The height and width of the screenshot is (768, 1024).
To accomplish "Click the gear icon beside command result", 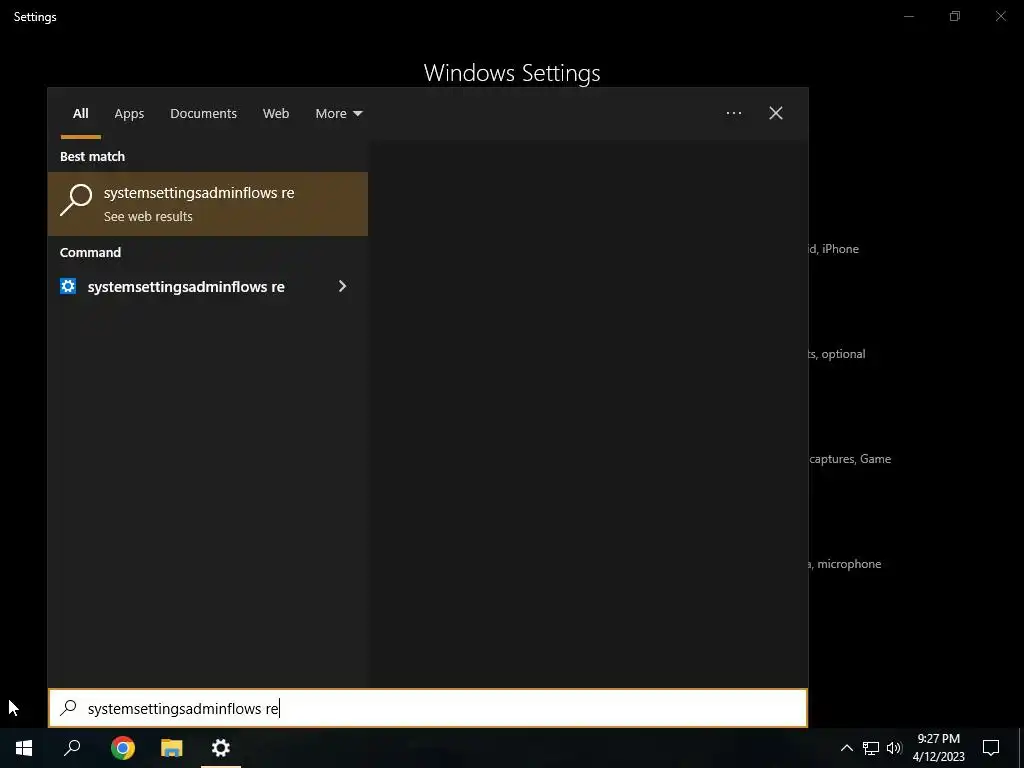I will click(68, 286).
